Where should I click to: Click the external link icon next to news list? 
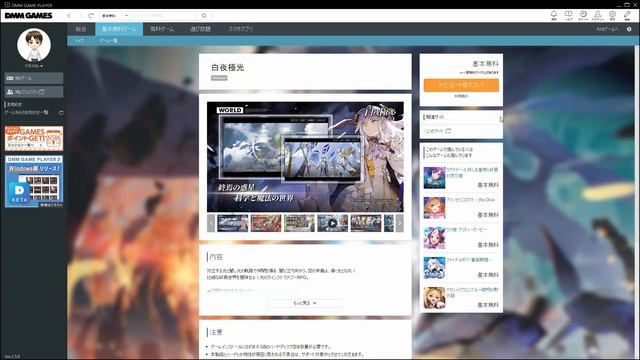61,112
